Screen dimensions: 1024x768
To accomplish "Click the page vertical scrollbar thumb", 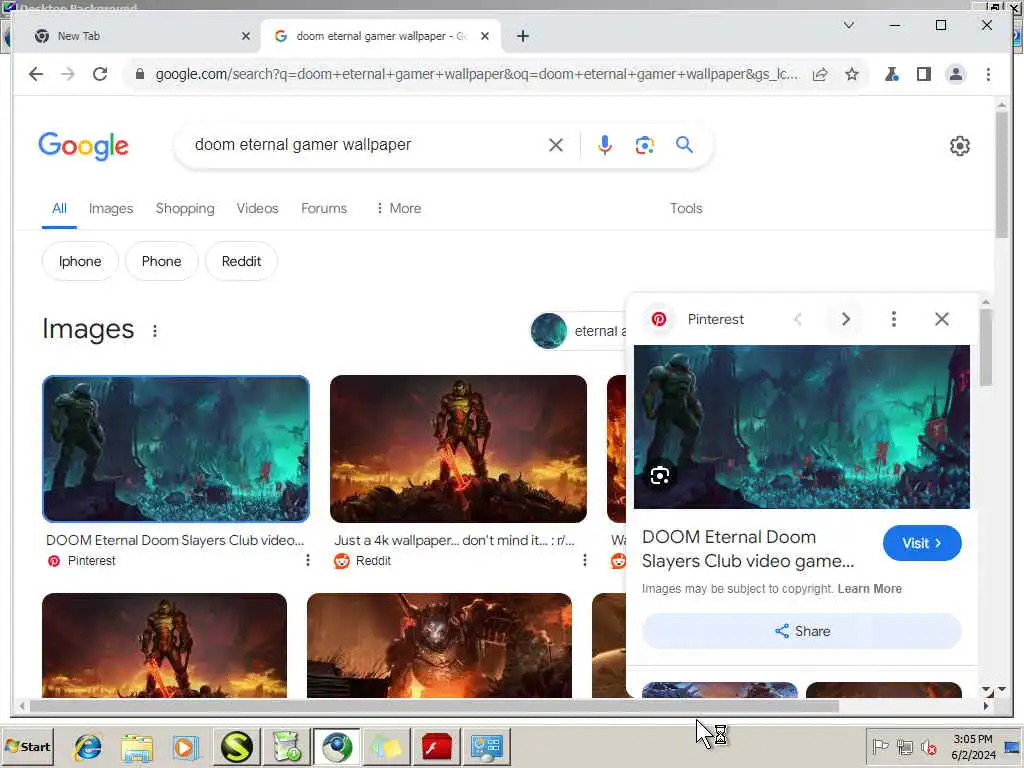I will 1002,175.
